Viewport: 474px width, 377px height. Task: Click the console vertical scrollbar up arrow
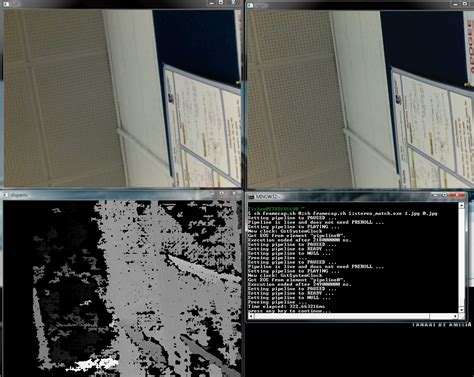click(x=462, y=206)
